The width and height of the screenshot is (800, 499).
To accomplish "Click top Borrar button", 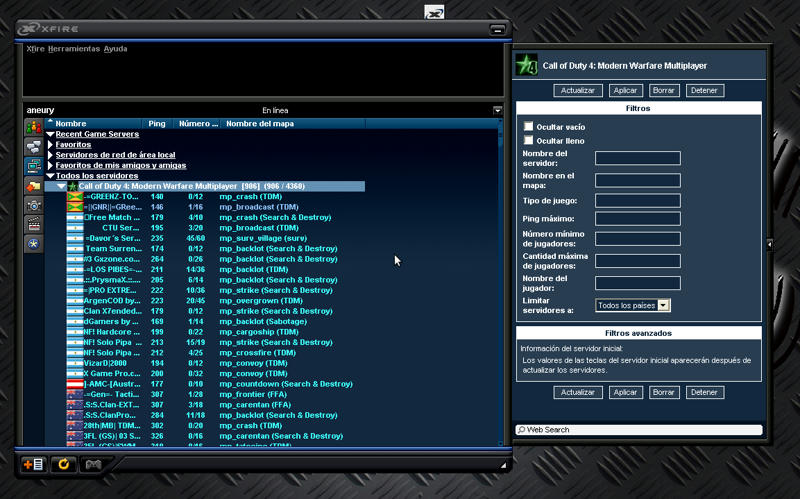I will tap(664, 90).
